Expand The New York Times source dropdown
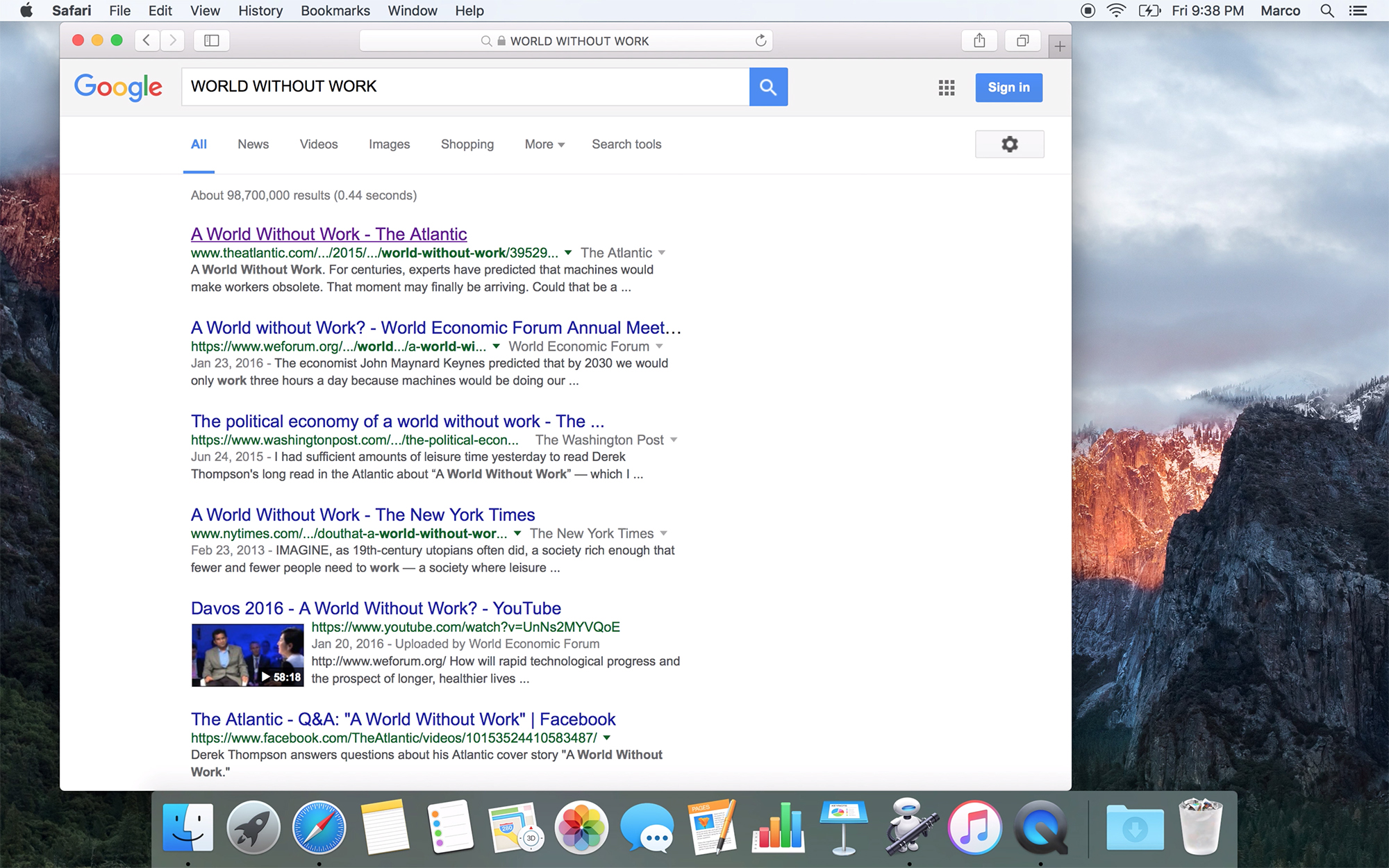This screenshot has width=1389, height=868. pos(663,533)
